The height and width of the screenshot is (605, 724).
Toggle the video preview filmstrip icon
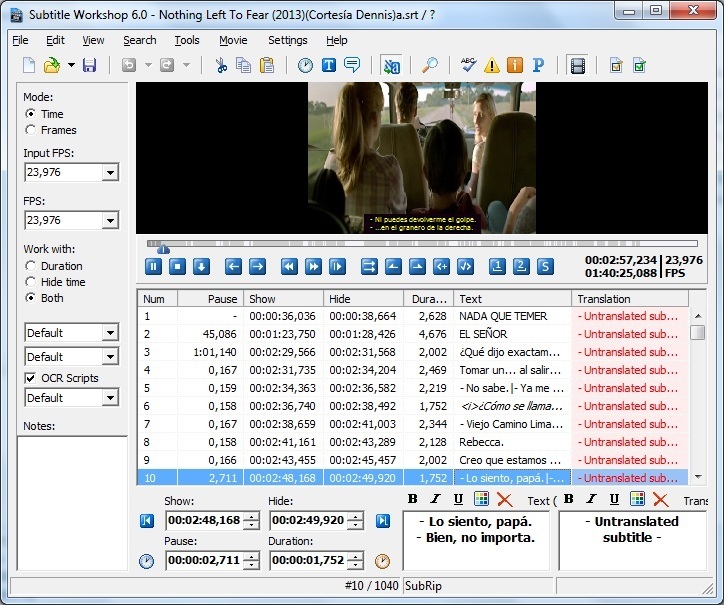click(577, 65)
